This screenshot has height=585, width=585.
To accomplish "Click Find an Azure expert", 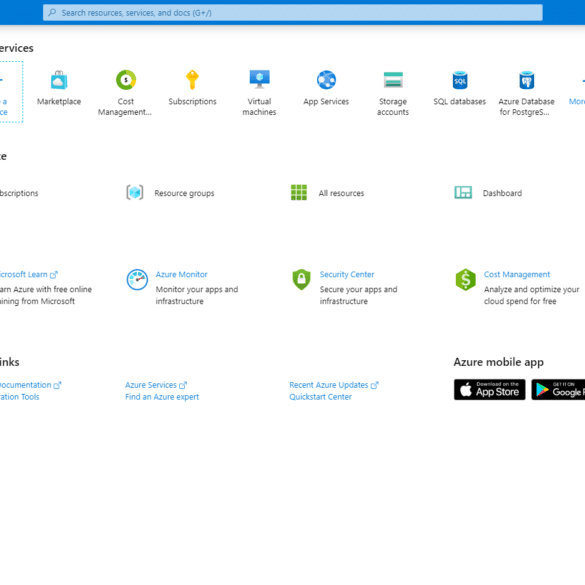I will tap(162, 397).
